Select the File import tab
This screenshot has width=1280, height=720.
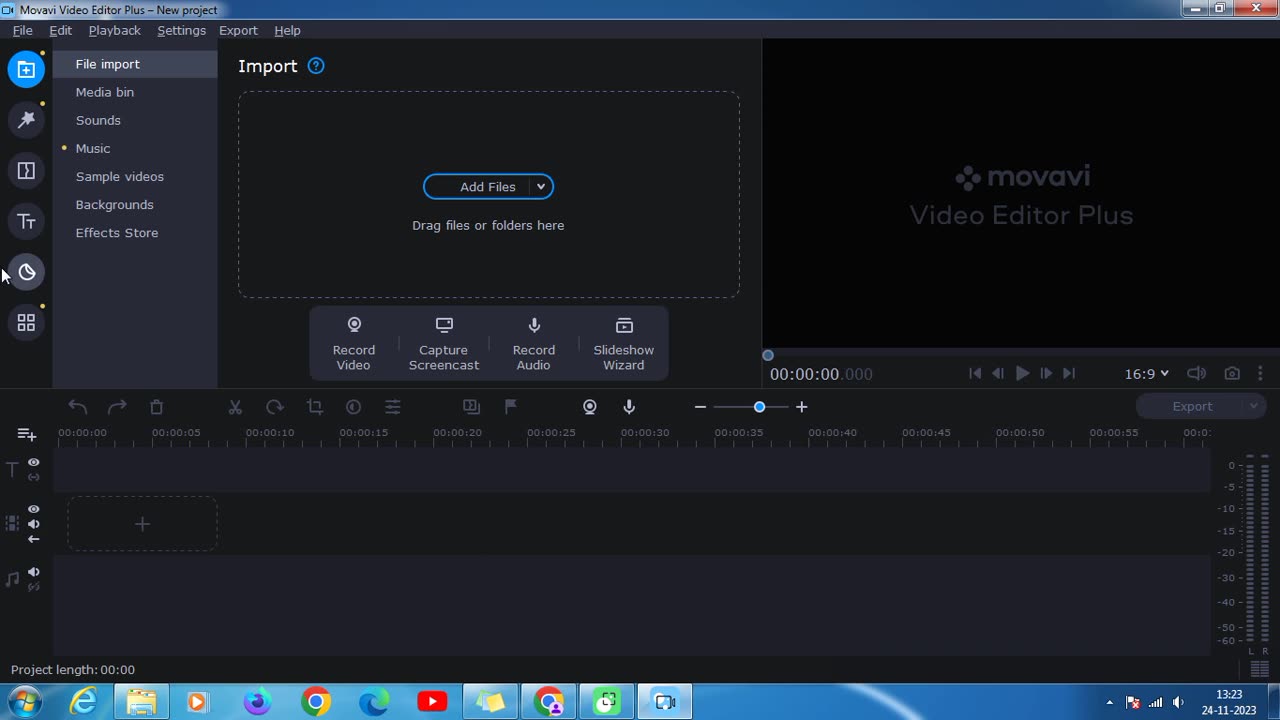135,64
